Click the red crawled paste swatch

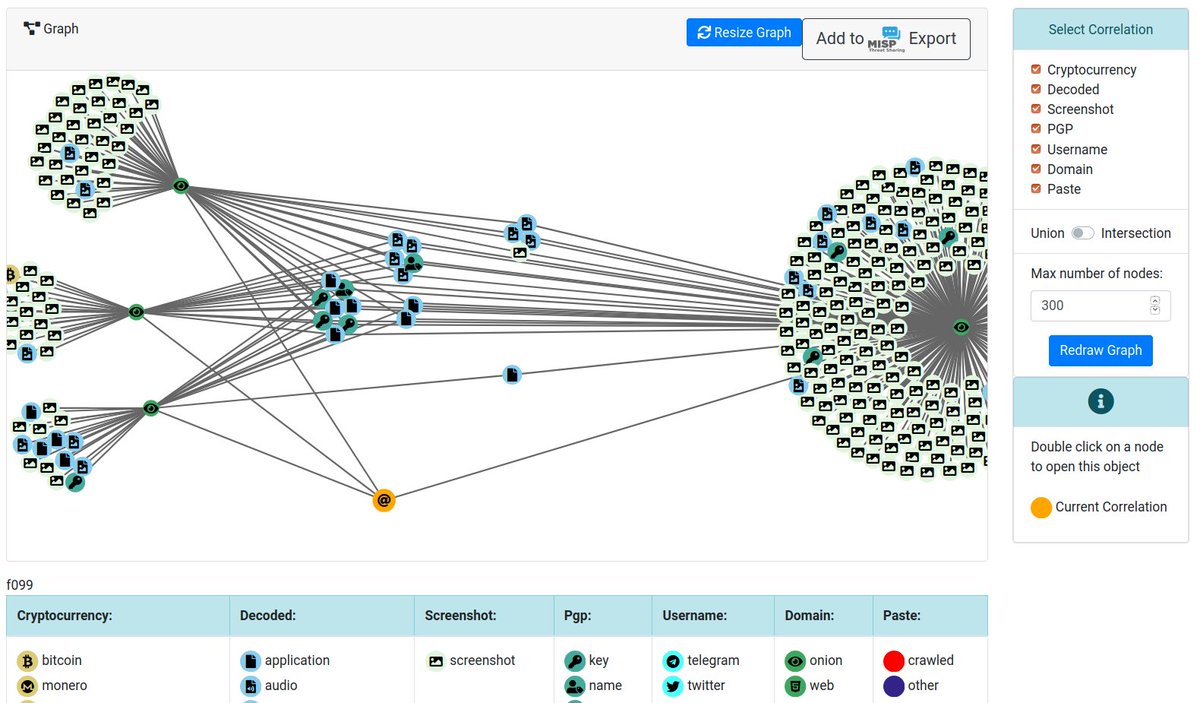894,661
